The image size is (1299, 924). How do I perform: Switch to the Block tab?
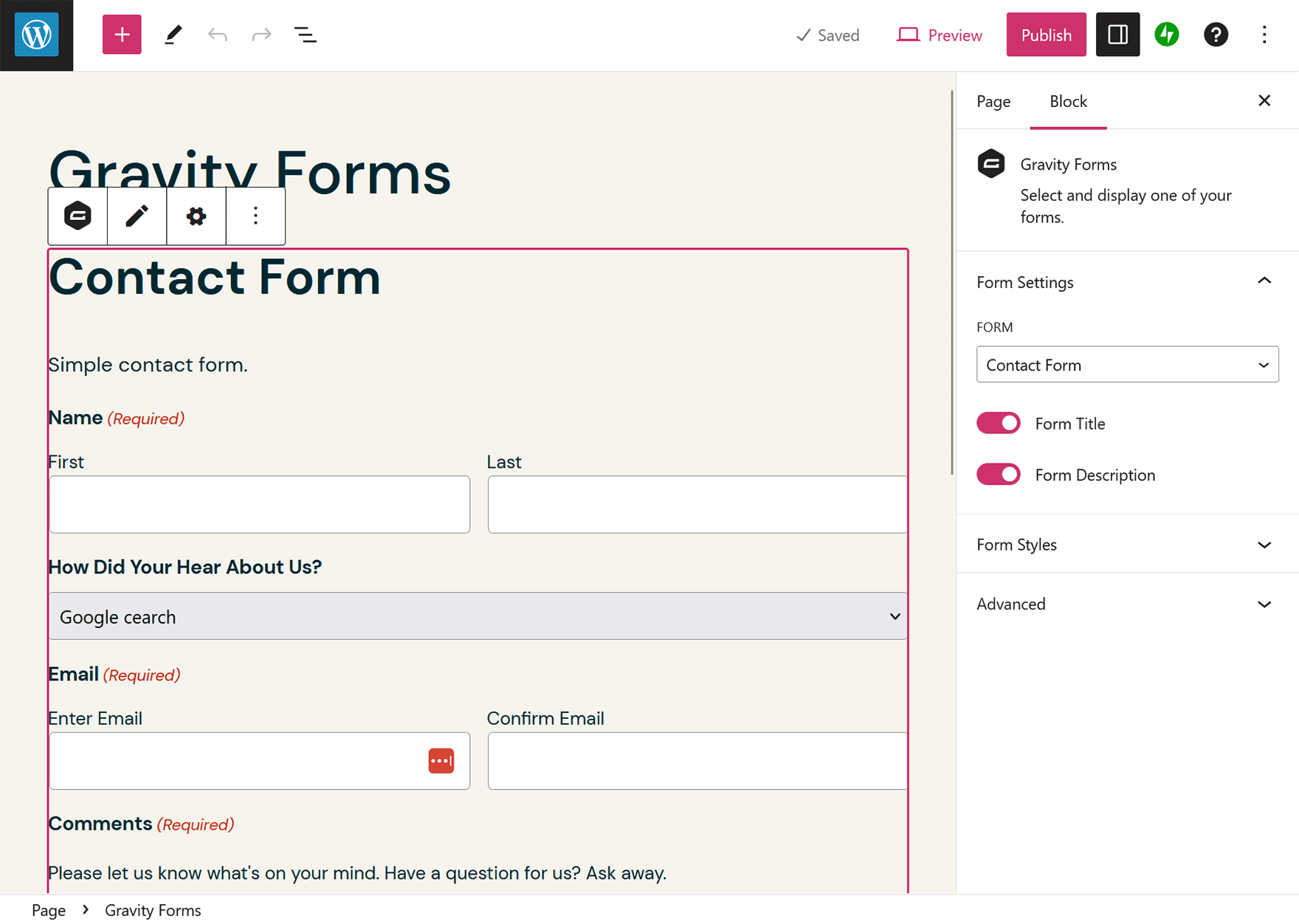(x=1068, y=101)
